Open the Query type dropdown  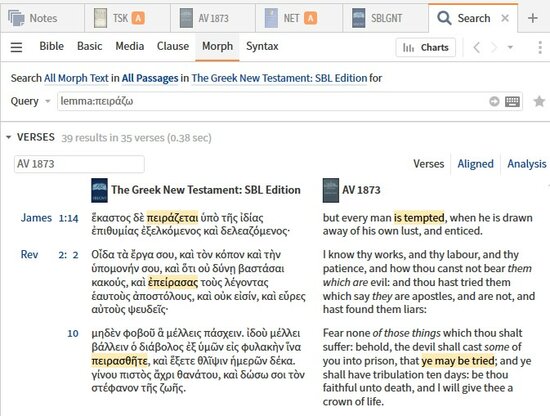(31, 101)
